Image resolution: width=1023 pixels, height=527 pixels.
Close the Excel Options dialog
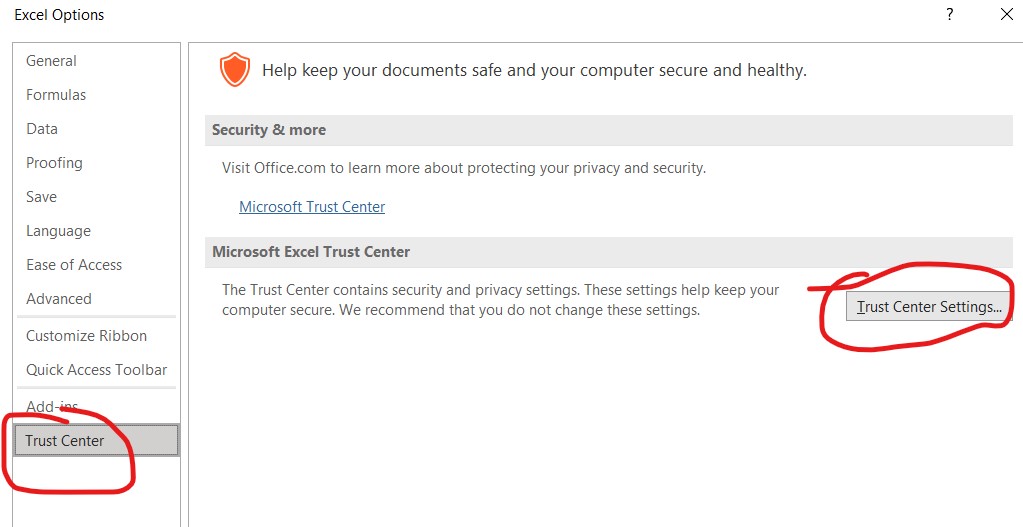pyautogui.click(x=1006, y=15)
